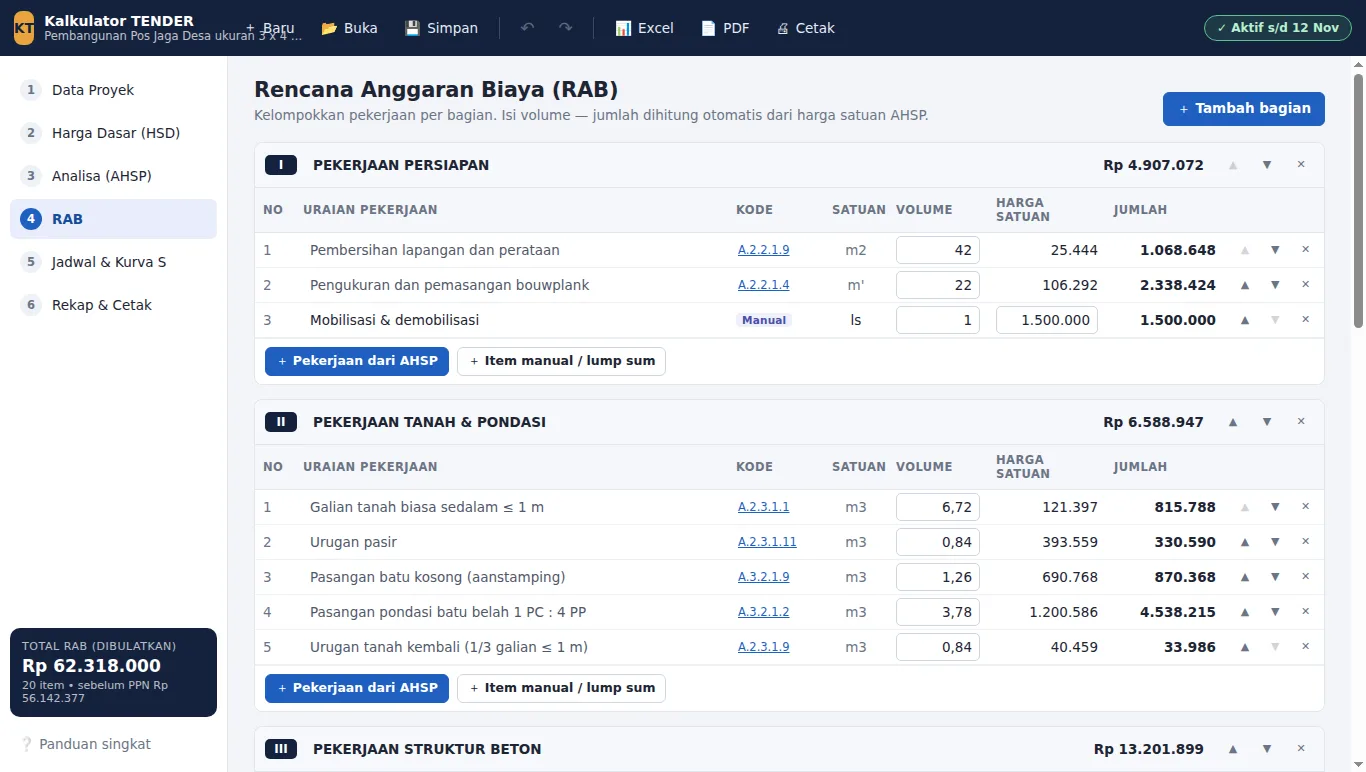Move Urugan pasir row up
The width and height of the screenshot is (1366, 772).
click(x=1245, y=542)
